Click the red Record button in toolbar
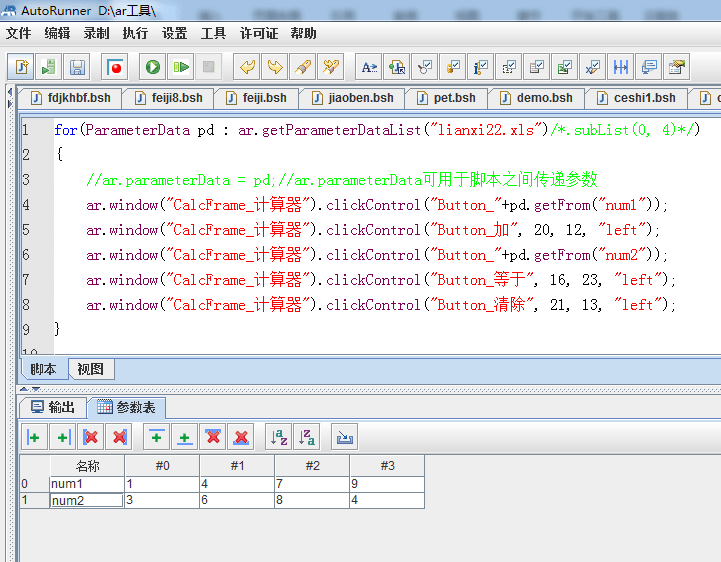The width and height of the screenshot is (721, 562). tap(115, 67)
